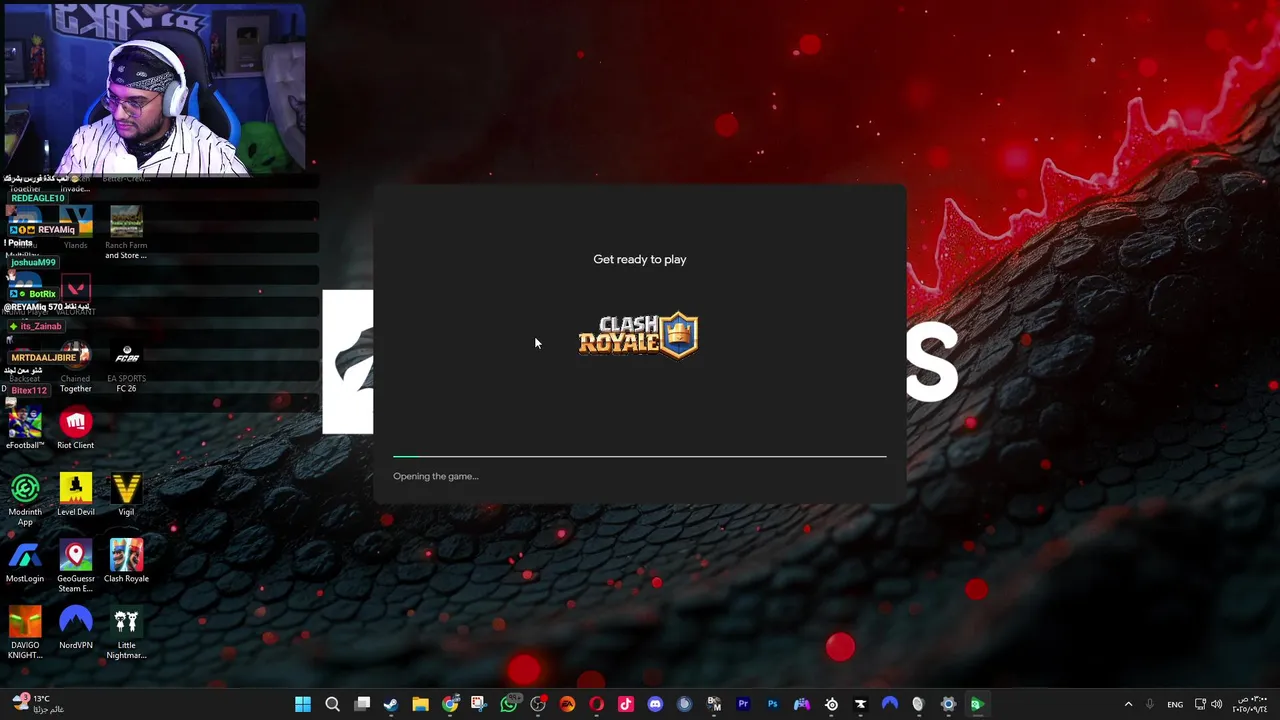This screenshot has width=1280, height=720.
Task: Click its_Zainab username in chat overlay
Action: point(41,326)
